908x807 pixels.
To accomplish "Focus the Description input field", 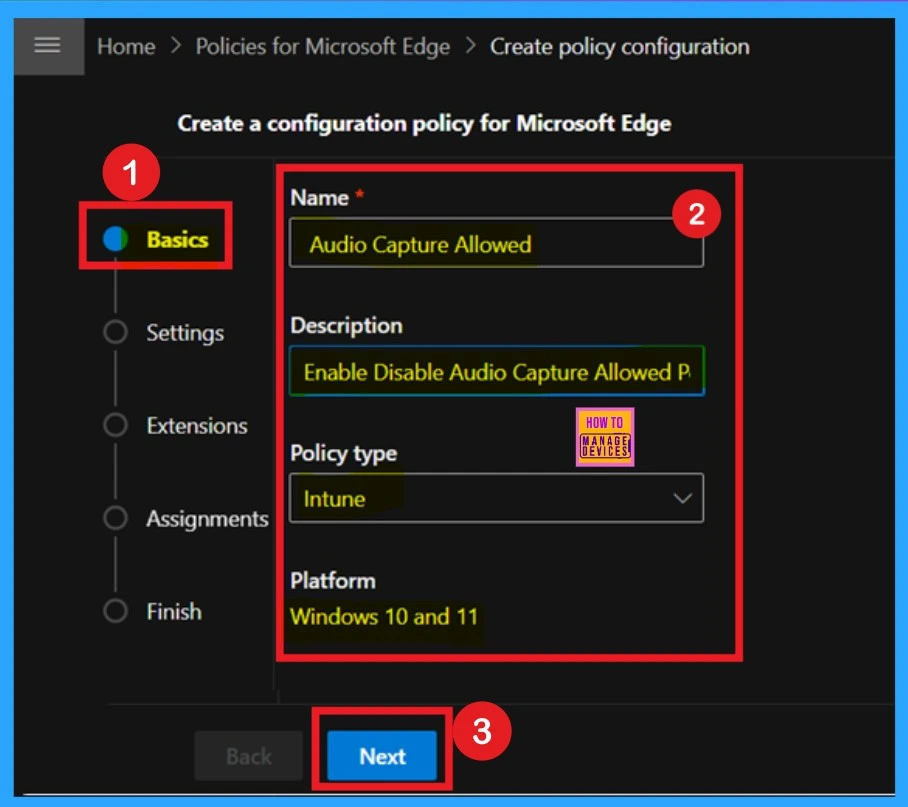I will (496, 371).
